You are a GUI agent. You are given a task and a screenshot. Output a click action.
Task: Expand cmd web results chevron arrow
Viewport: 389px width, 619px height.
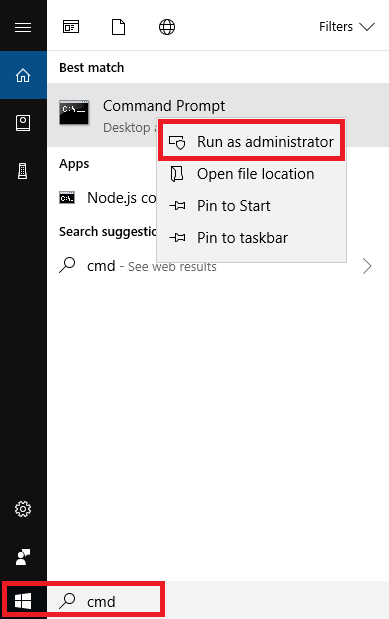coord(367,266)
